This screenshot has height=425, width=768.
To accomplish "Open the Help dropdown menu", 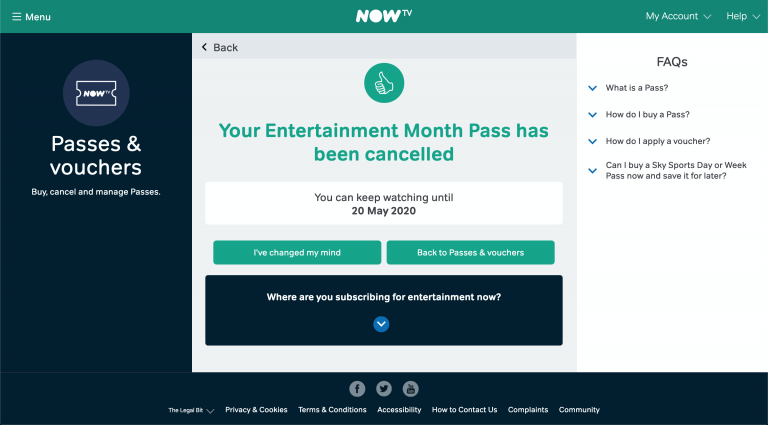I will pyautogui.click(x=741, y=17).
